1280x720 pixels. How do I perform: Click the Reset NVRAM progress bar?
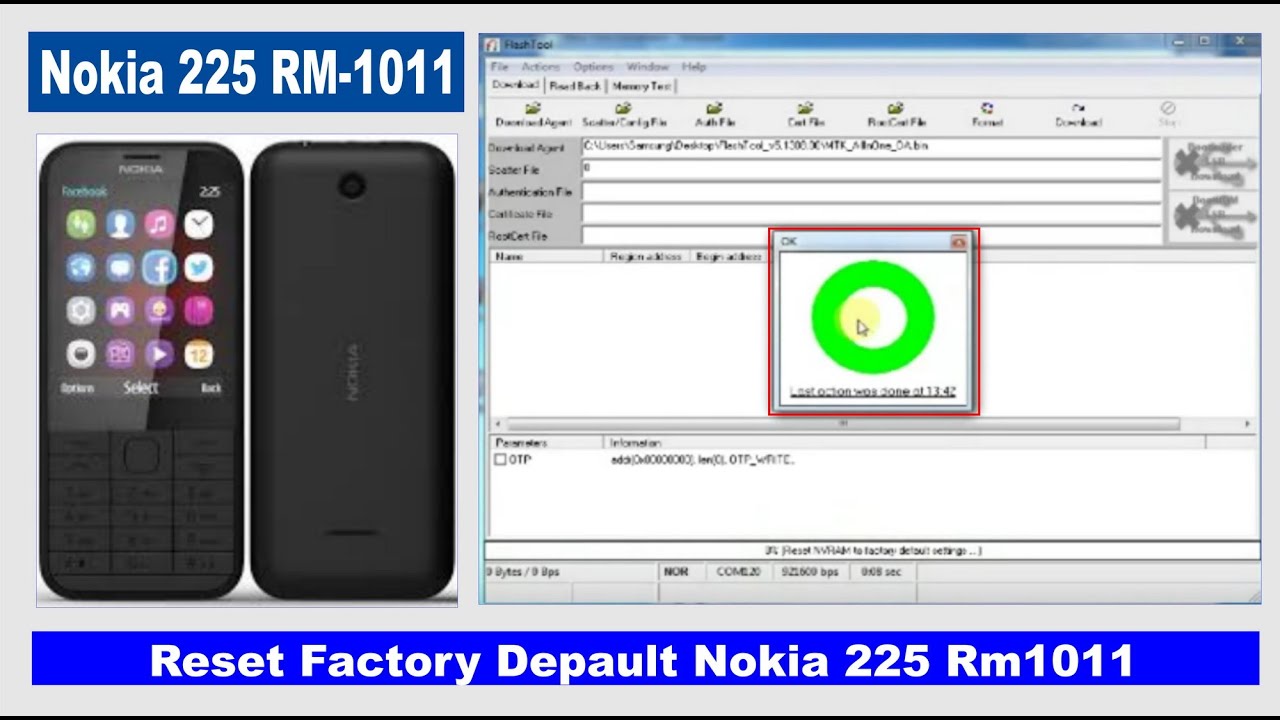coord(872,551)
